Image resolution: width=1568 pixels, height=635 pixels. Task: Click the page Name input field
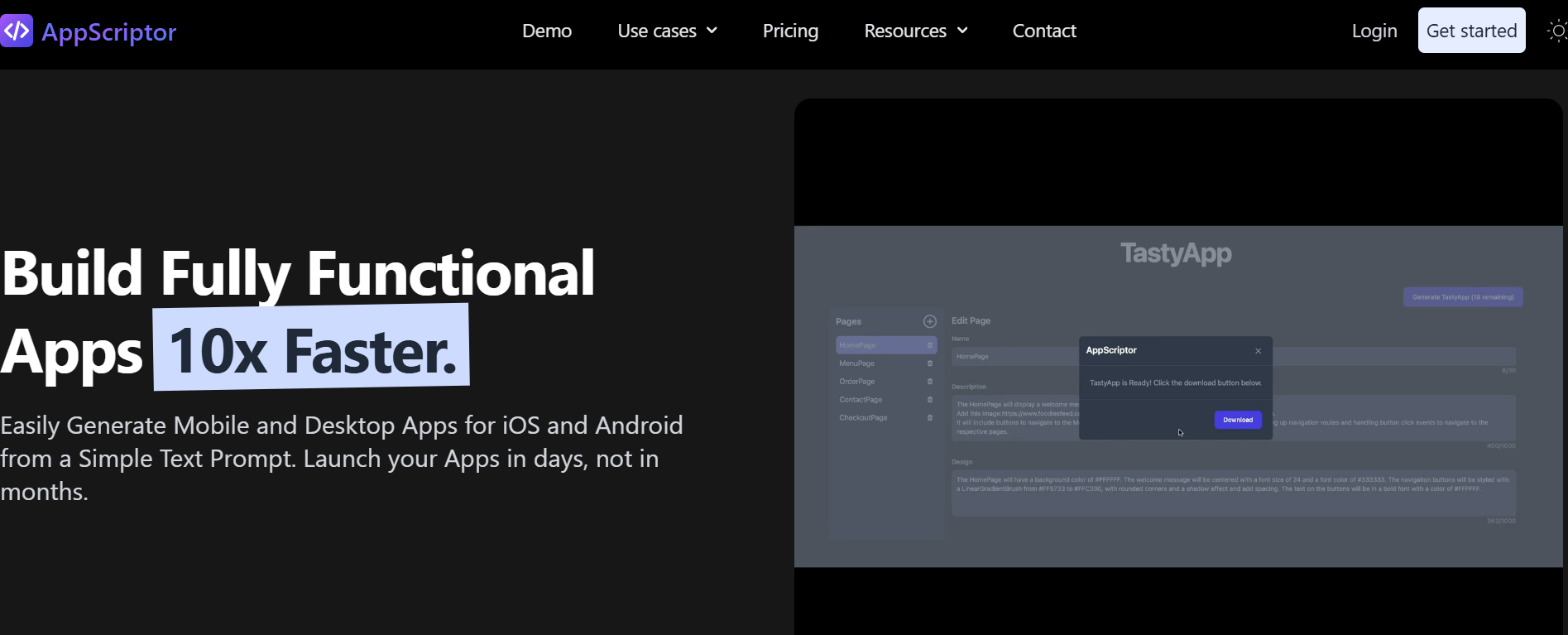click(x=1233, y=356)
